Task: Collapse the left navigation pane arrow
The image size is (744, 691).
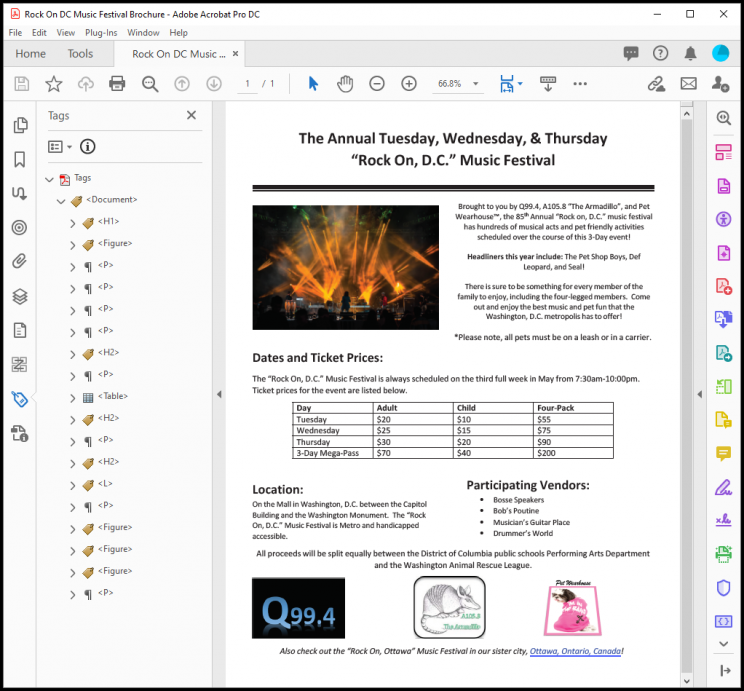Action: [x=219, y=394]
